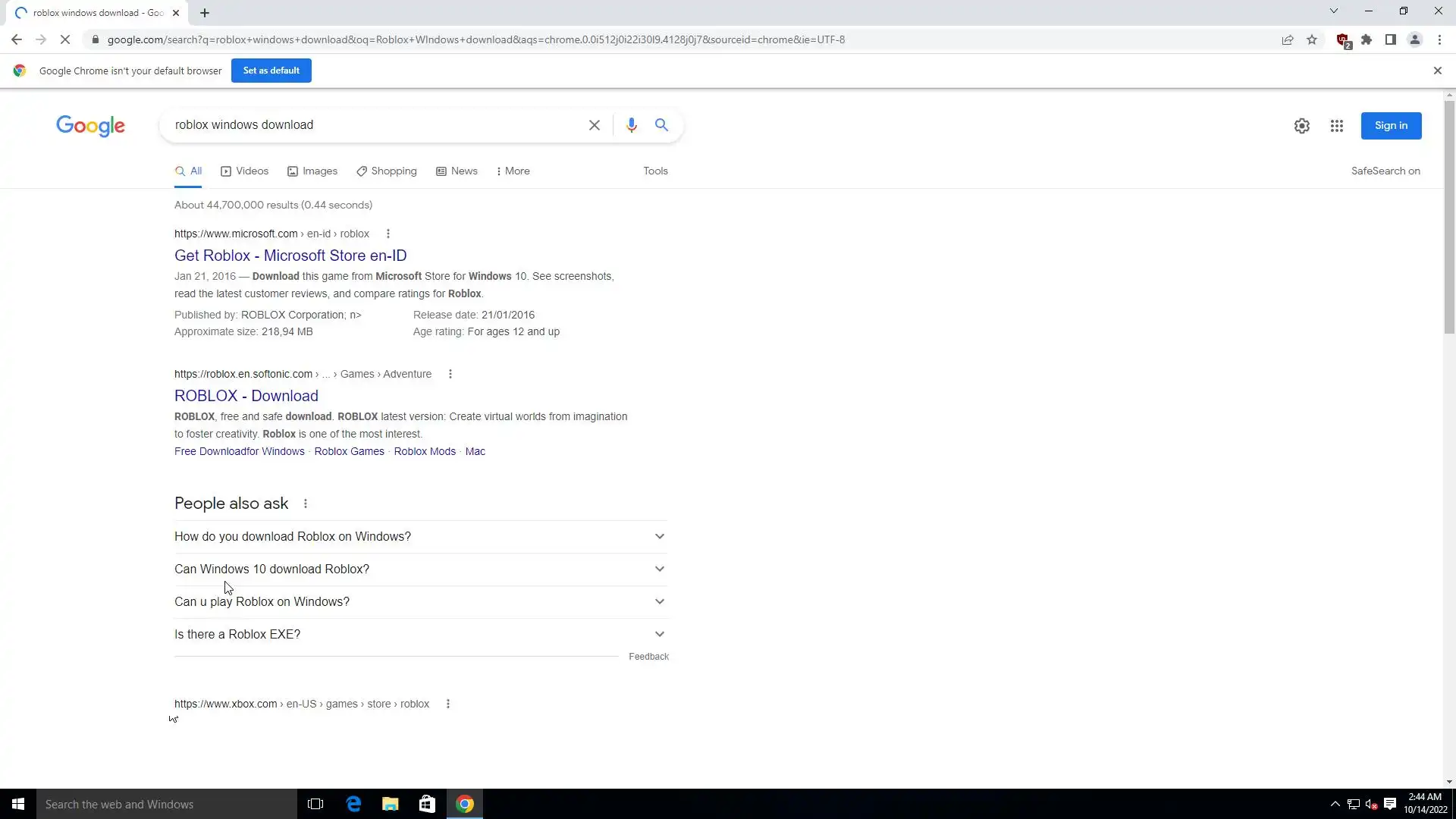
Task: Clear the search box with X icon
Action: [595, 125]
